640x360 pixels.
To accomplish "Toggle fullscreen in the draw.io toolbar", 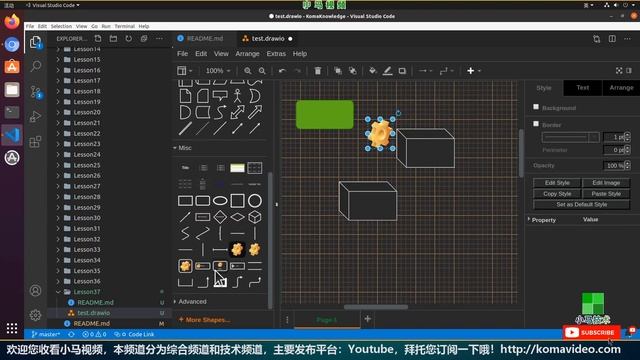I will coord(619,71).
